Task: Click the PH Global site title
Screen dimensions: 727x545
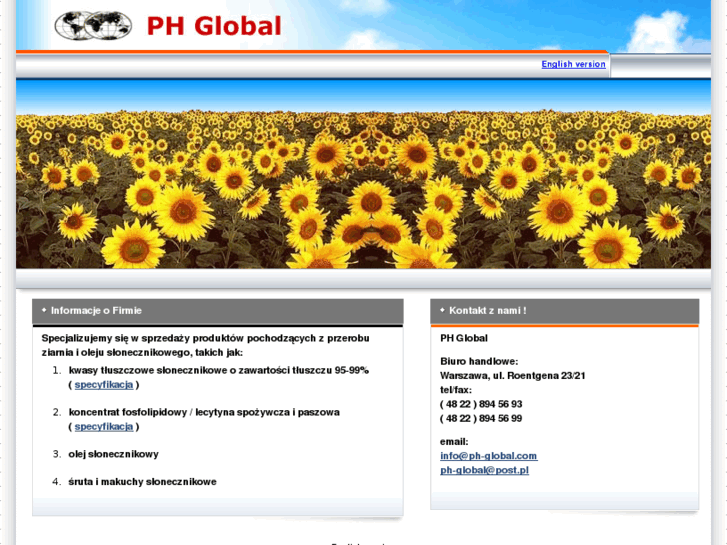Action: 214,26
